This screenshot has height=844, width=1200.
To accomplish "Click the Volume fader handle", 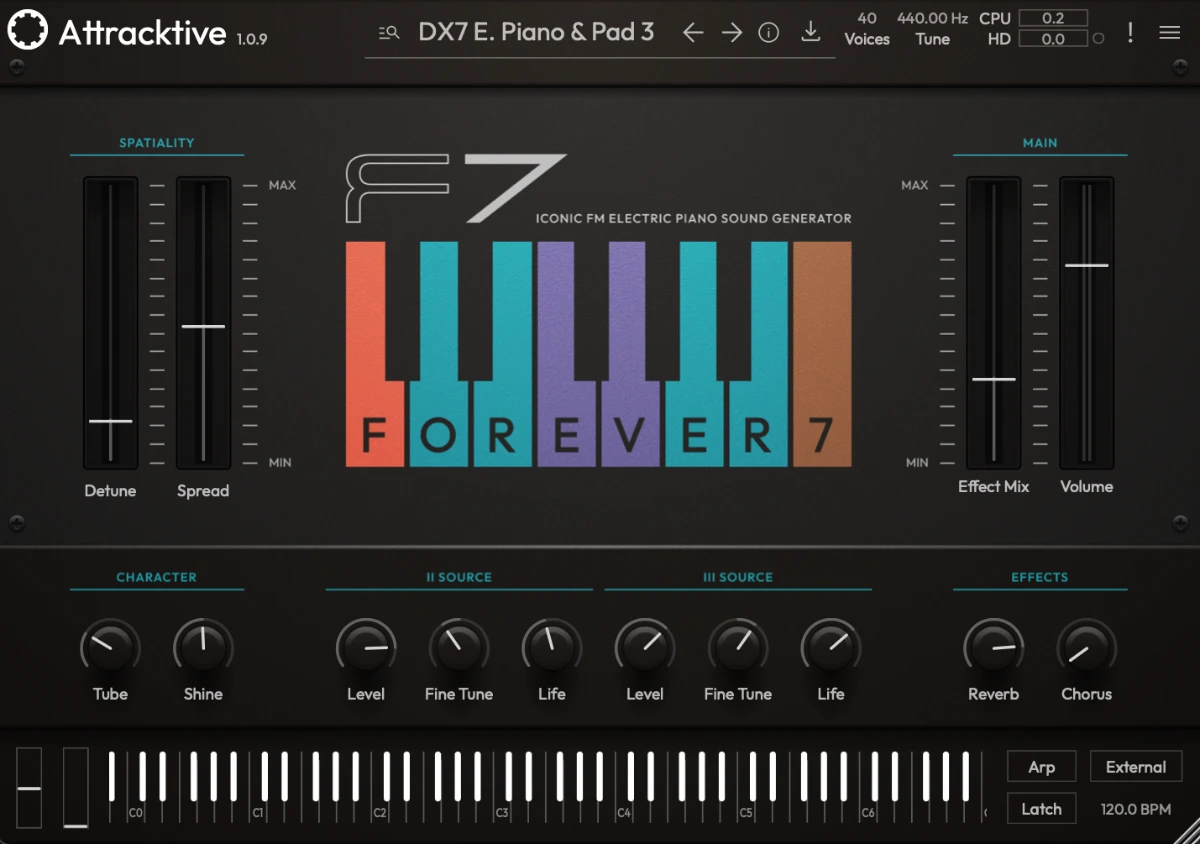I will coord(1087,265).
